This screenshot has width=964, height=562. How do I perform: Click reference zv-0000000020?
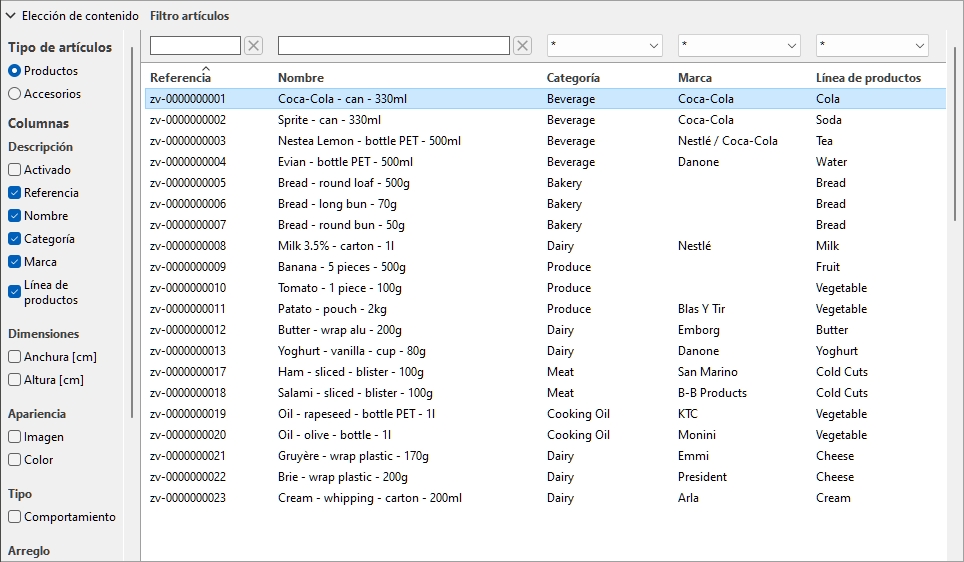188,435
